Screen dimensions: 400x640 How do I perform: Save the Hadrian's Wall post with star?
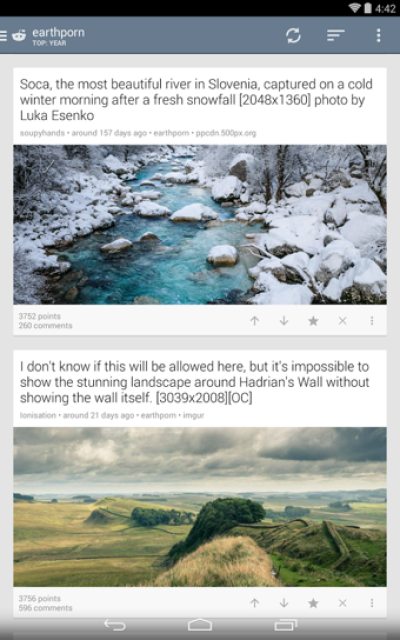pyautogui.click(x=313, y=603)
